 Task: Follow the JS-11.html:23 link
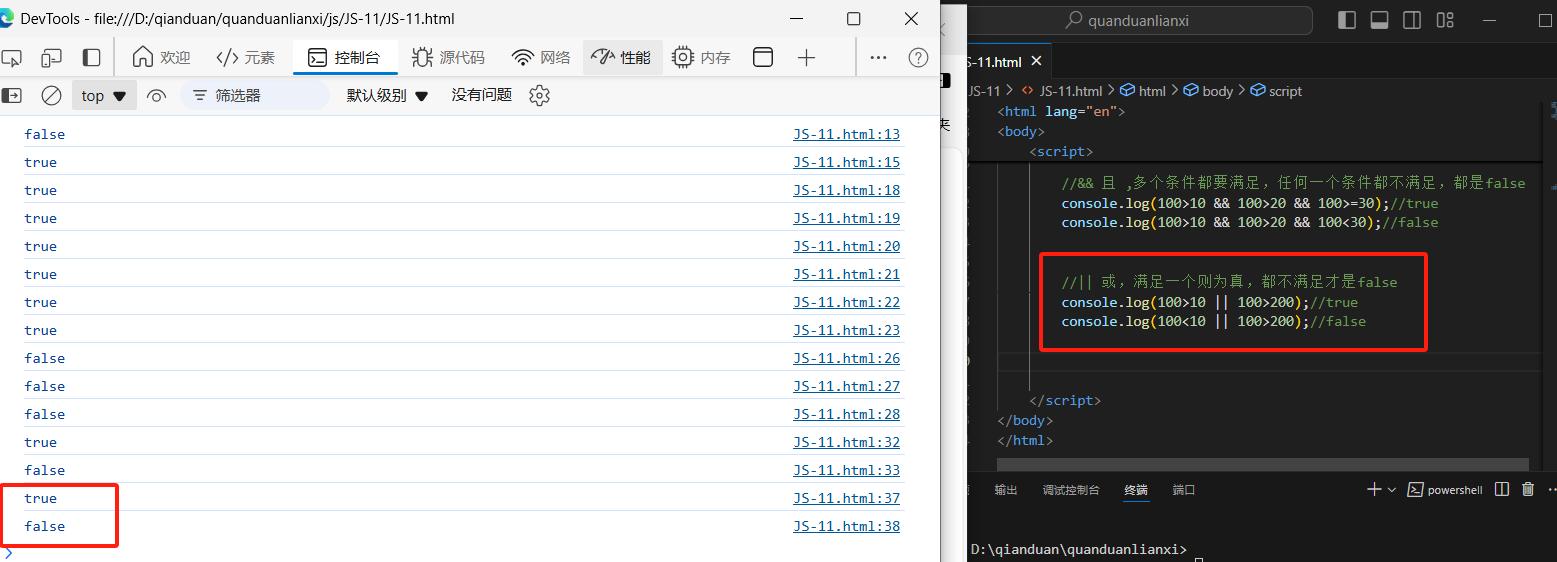[846, 330]
